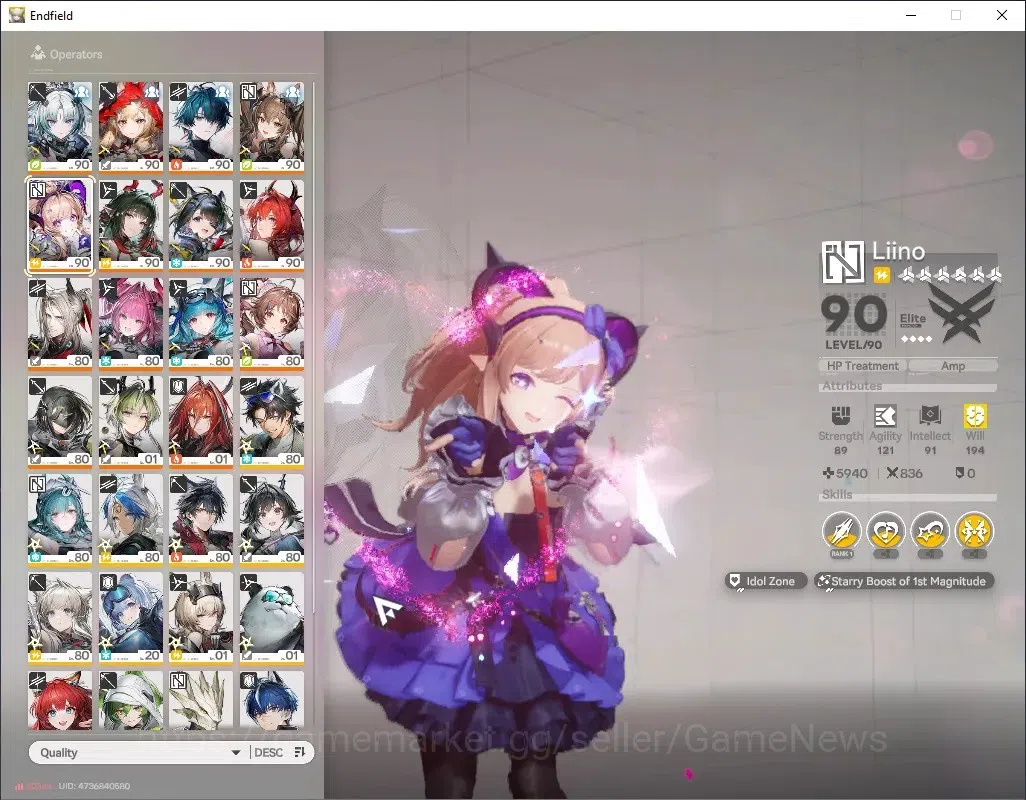Click the Agility value 121

(x=885, y=450)
